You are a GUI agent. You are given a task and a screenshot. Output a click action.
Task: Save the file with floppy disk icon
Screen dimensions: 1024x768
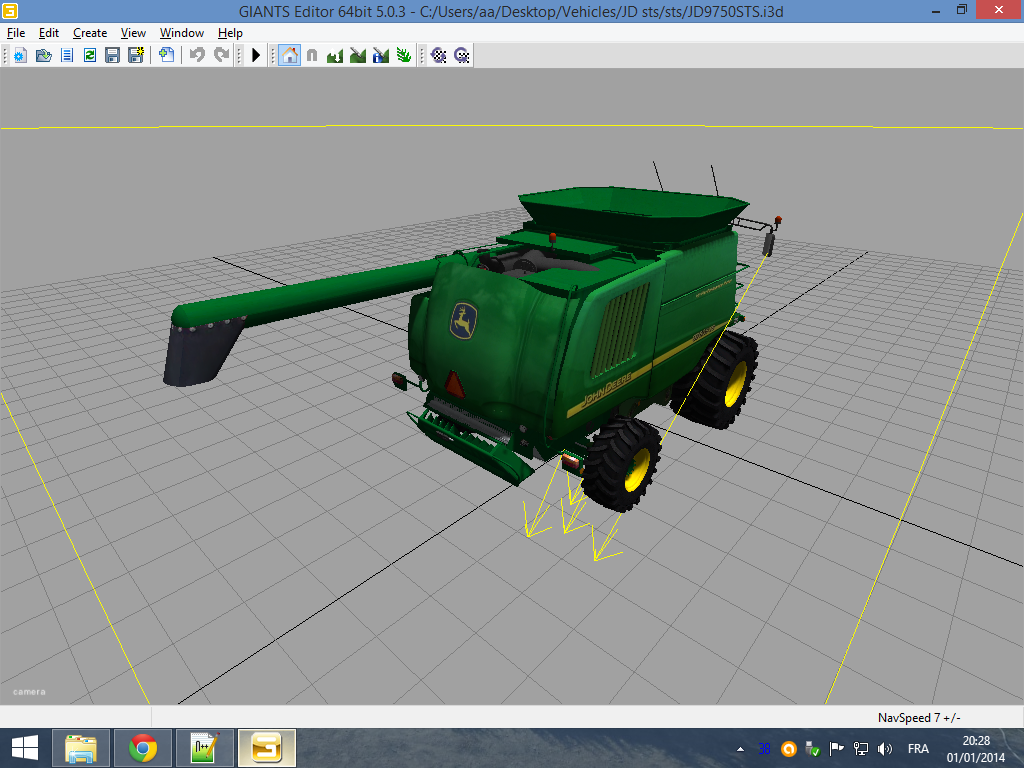(112, 56)
